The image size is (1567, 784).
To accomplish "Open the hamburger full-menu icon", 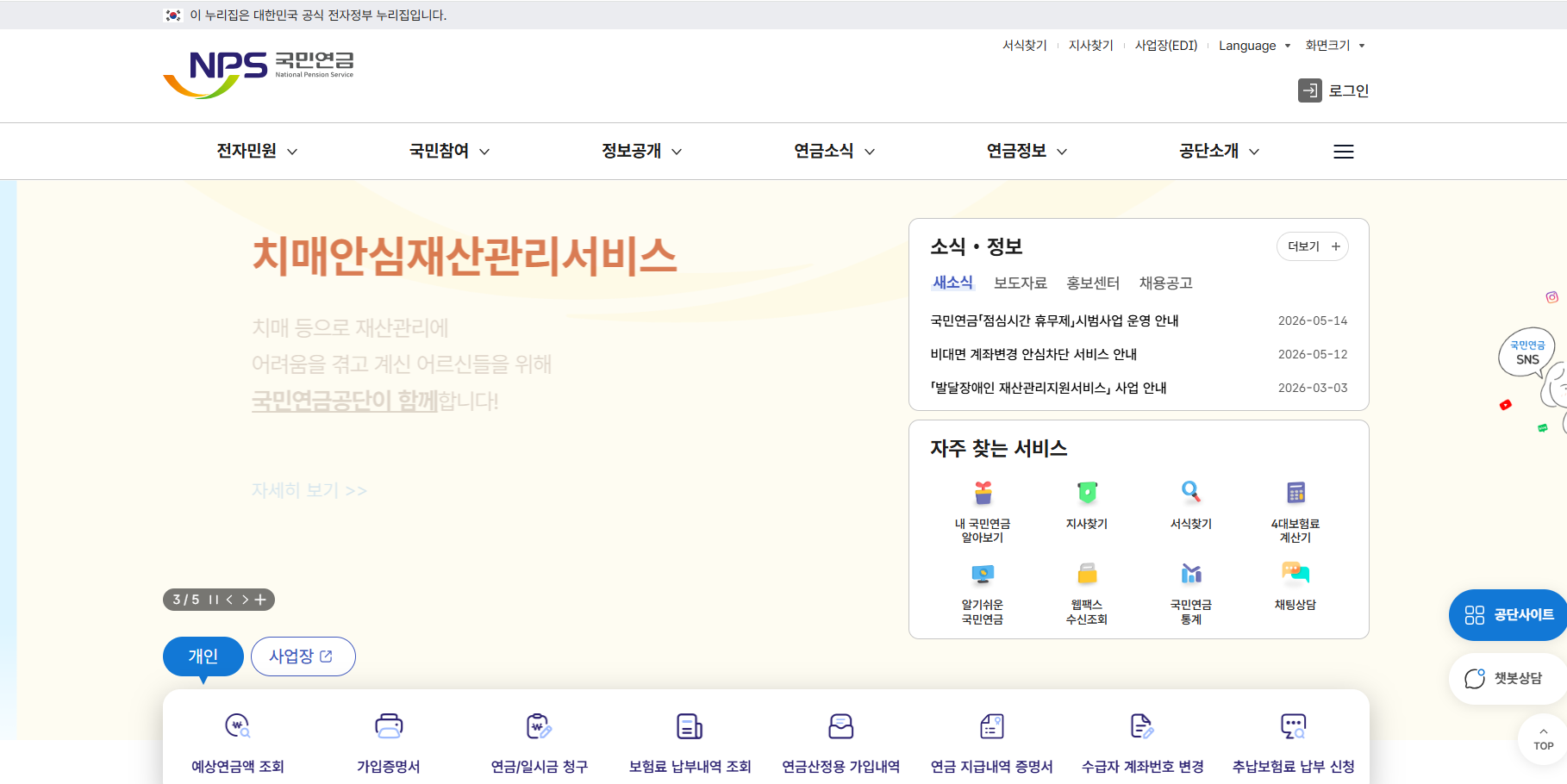I will click(1343, 152).
